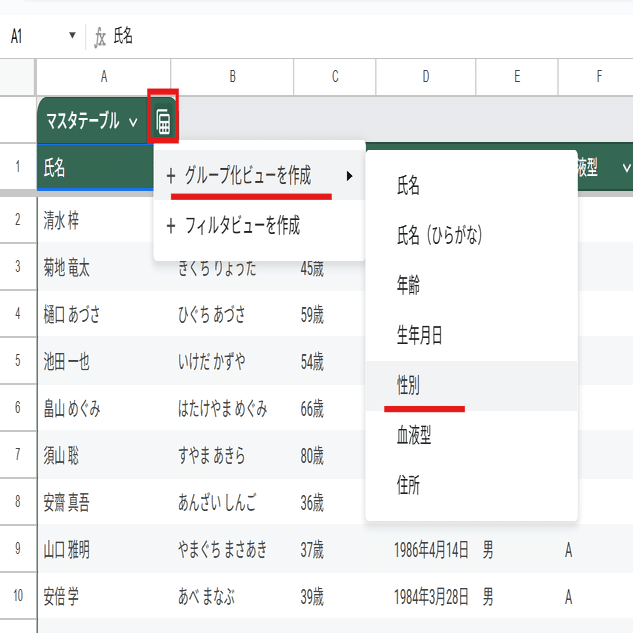Select column B header
Screen dimensions: 633x633
click(232, 77)
